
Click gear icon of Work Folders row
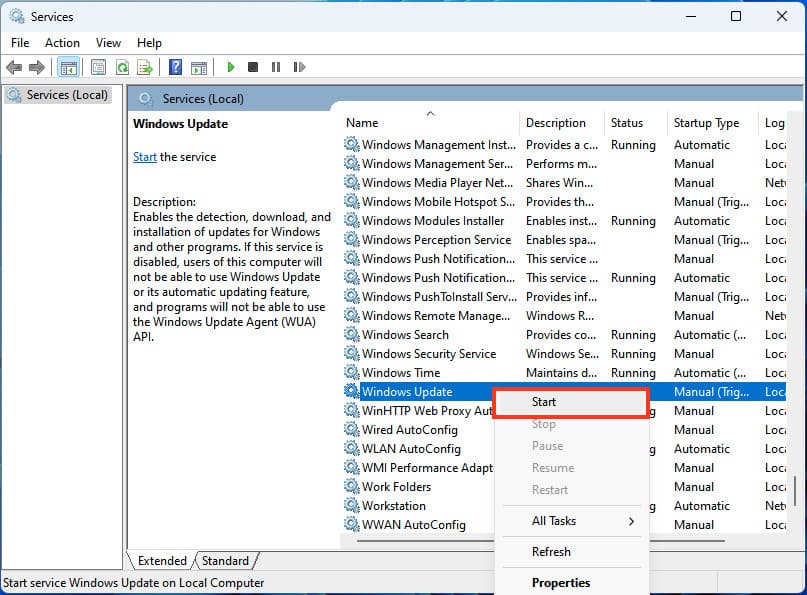pos(352,486)
